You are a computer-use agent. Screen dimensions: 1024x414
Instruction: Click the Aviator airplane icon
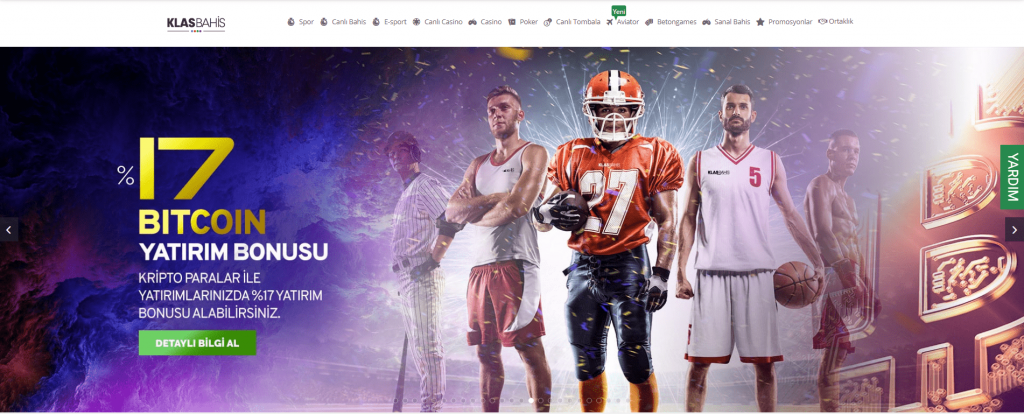pos(610,22)
